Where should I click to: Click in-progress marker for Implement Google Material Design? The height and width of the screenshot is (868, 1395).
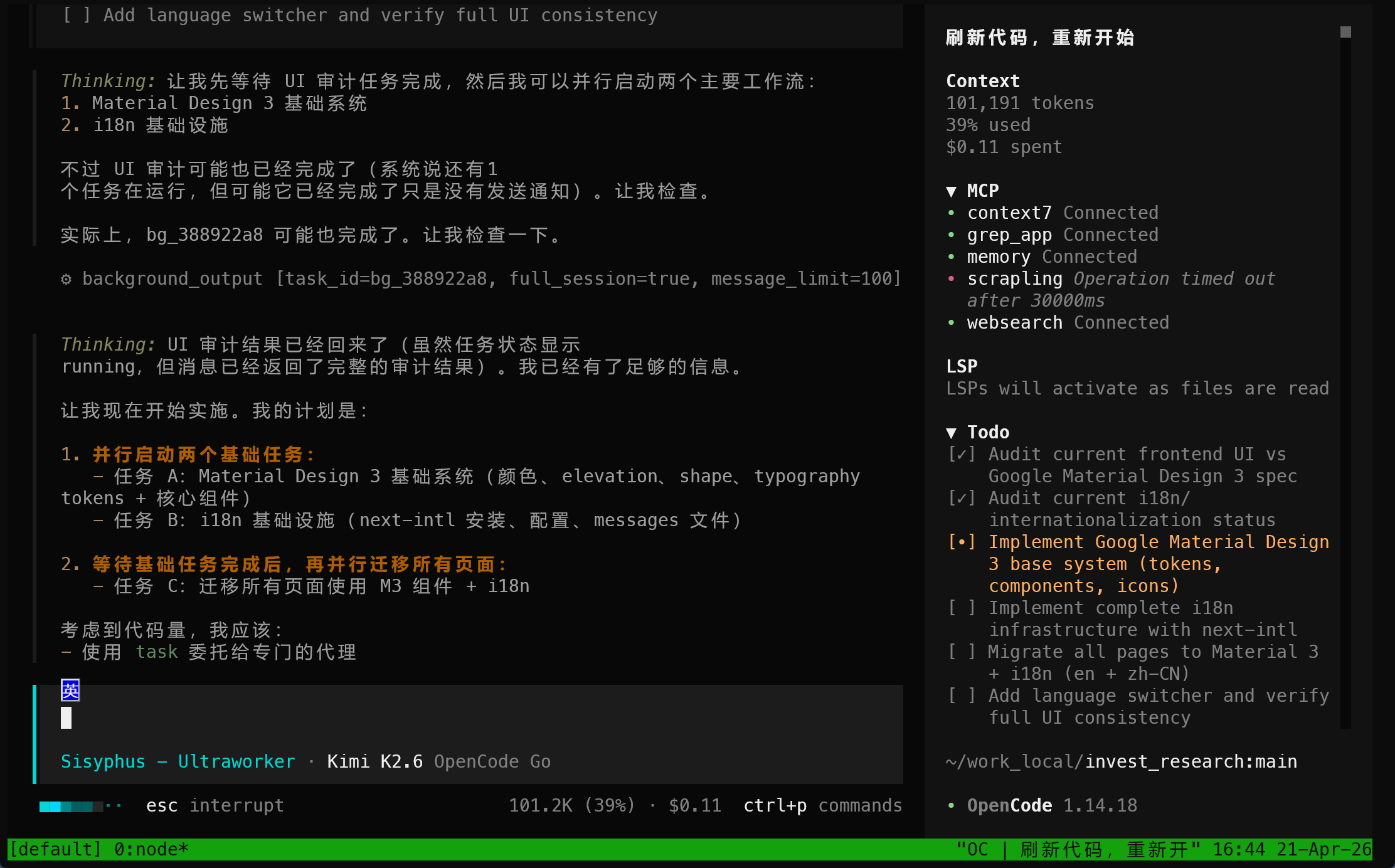962,542
